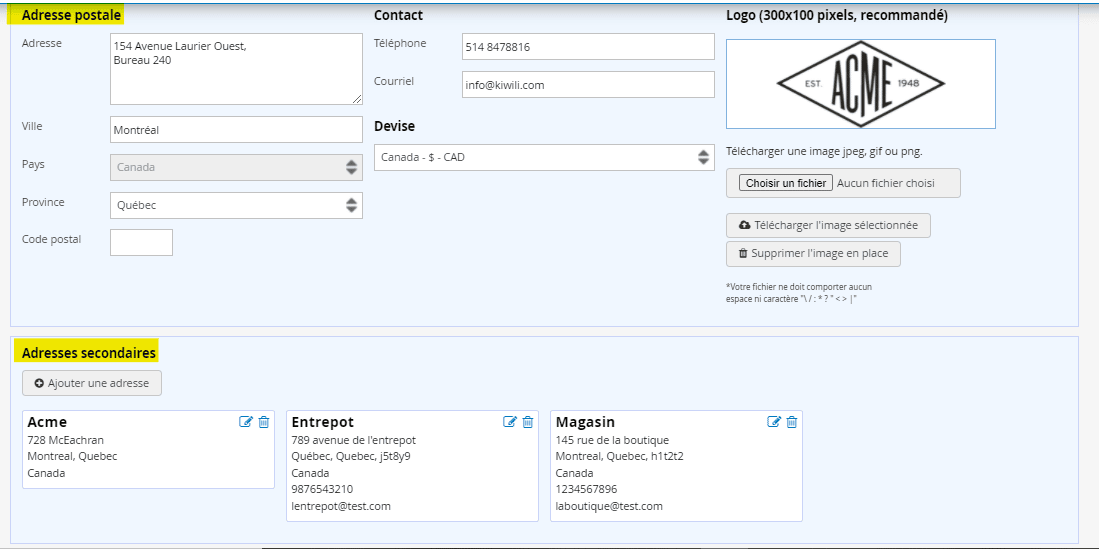Image resolution: width=1099 pixels, height=549 pixels.
Task: Click the text 789 avenue de l'entrepot
Action: [354, 440]
